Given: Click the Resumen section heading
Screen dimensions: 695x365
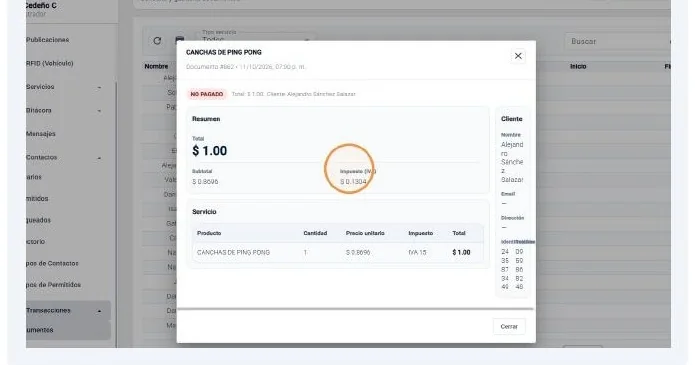Looking at the screenshot, I should [206, 119].
